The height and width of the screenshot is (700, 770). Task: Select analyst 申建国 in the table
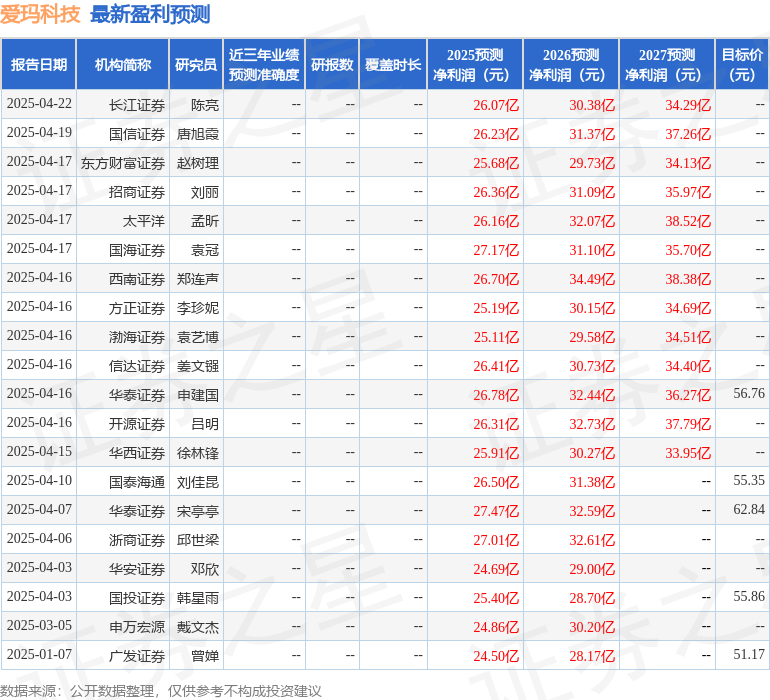[198, 394]
